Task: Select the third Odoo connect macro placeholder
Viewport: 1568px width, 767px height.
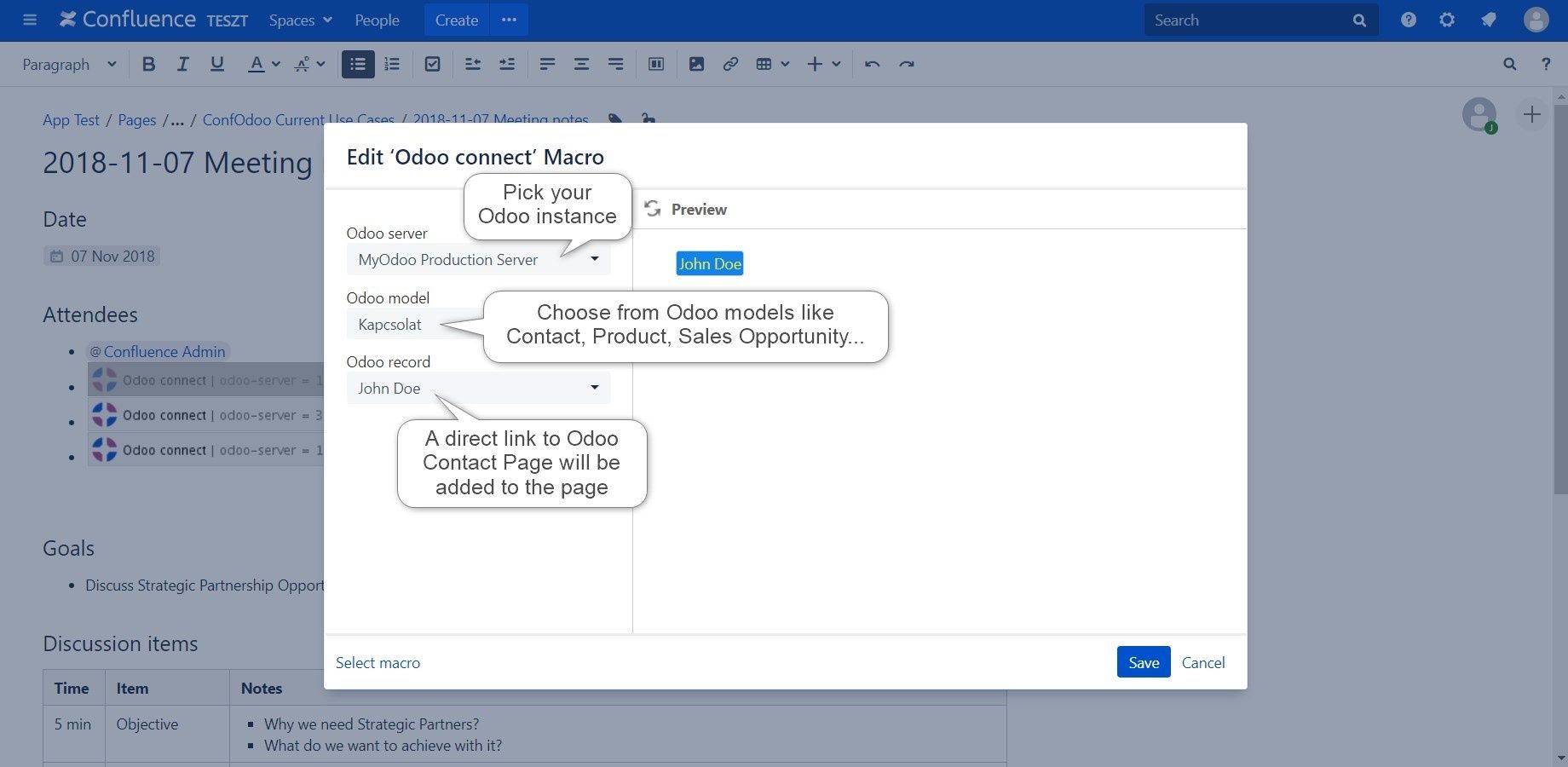Action: (206, 450)
